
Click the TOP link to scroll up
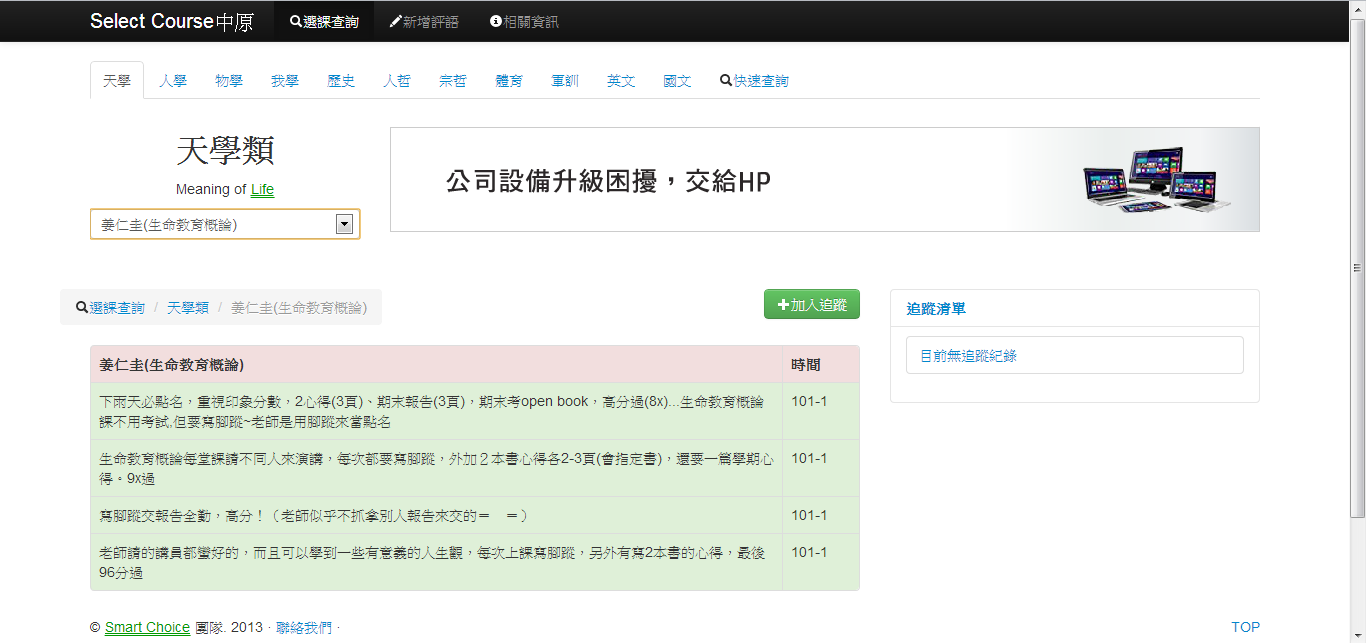pyautogui.click(x=1245, y=627)
